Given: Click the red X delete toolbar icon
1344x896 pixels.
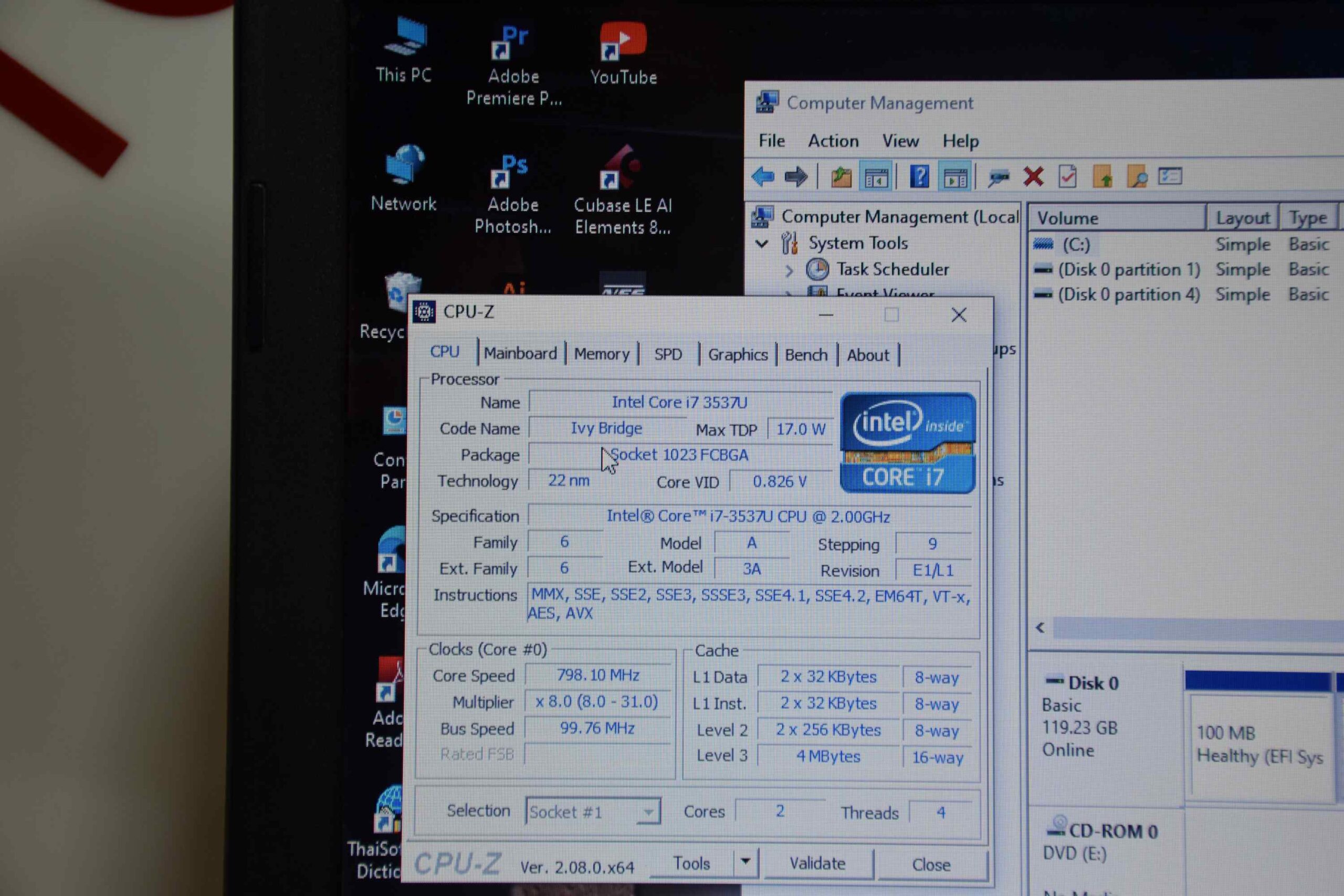Looking at the screenshot, I should 1033,176.
